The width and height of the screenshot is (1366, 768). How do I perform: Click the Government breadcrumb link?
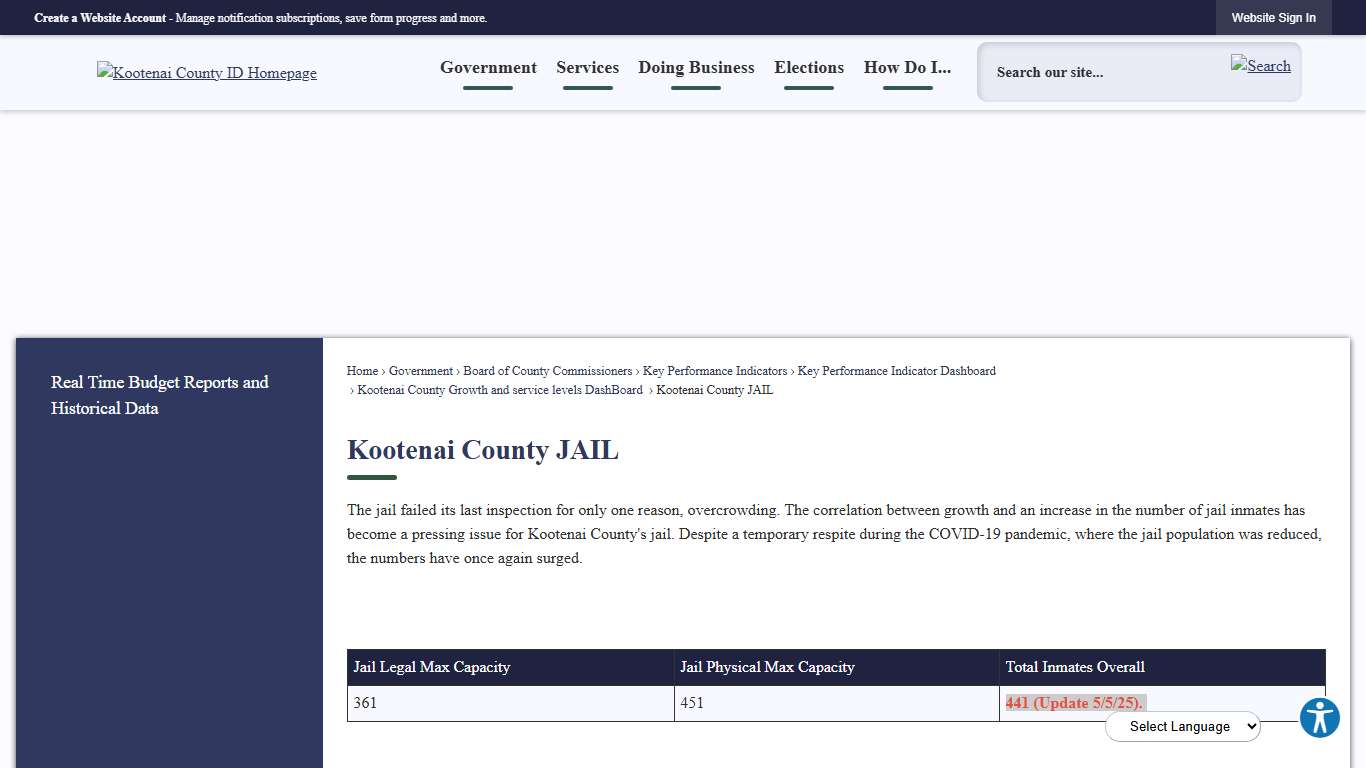(x=420, y=371)
